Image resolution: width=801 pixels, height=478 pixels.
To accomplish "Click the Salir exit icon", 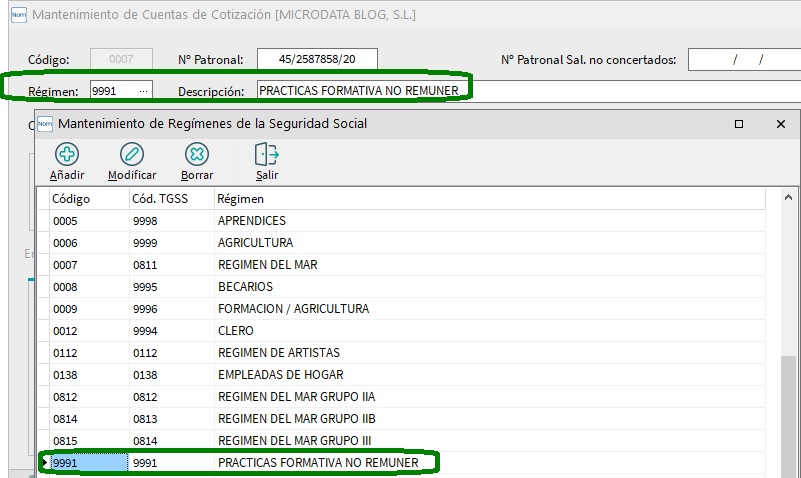I will tap(266, 154).
